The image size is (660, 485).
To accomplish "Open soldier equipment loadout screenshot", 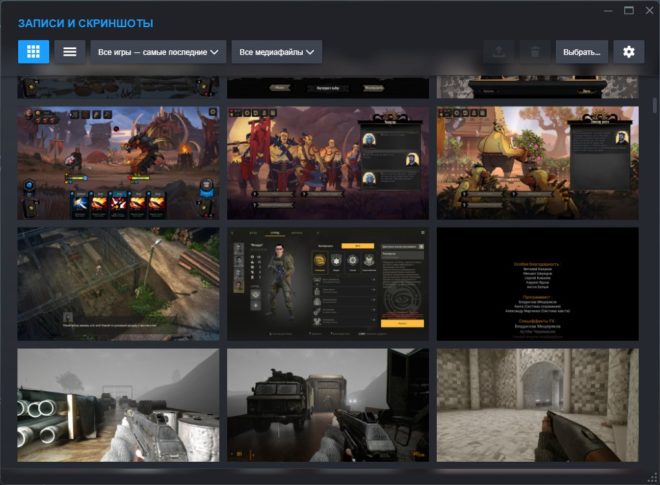I will 328,284.
